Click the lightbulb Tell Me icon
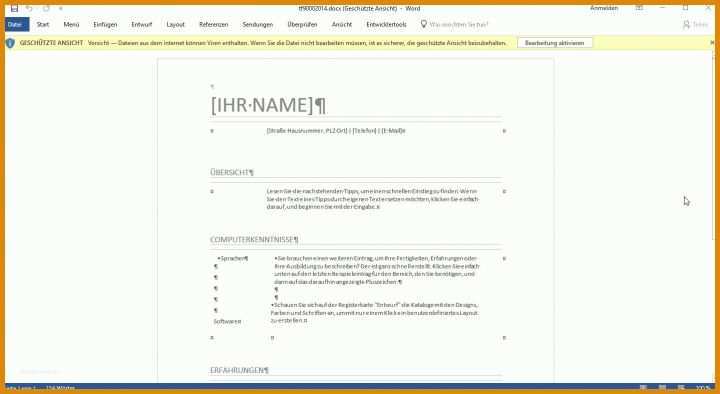 click(423, 24)
